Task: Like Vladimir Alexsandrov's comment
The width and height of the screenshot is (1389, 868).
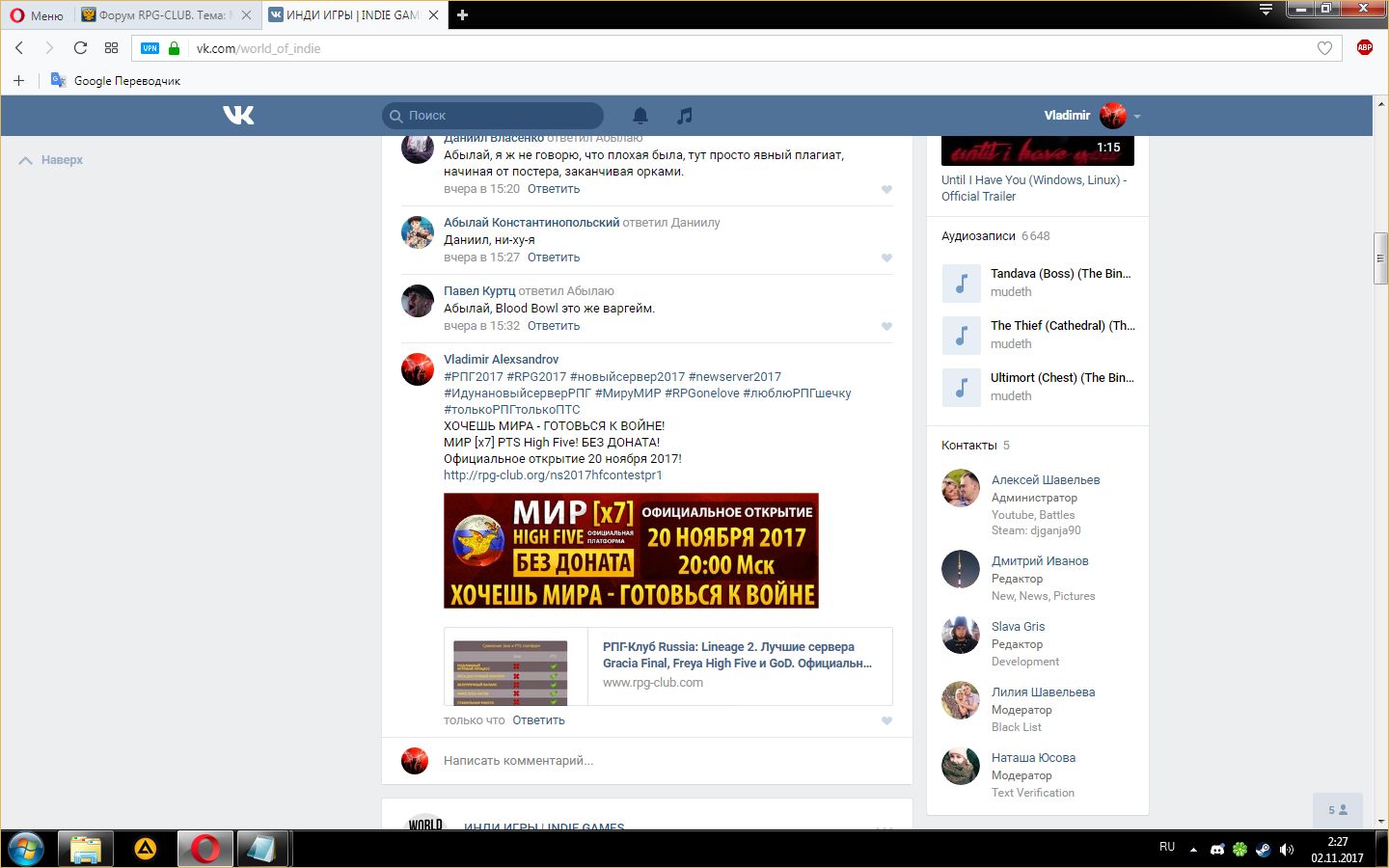Action: click(x=886, y=720)
